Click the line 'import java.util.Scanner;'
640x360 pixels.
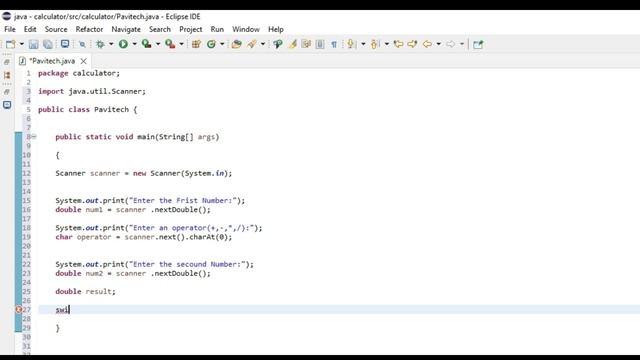coord(92,91)
